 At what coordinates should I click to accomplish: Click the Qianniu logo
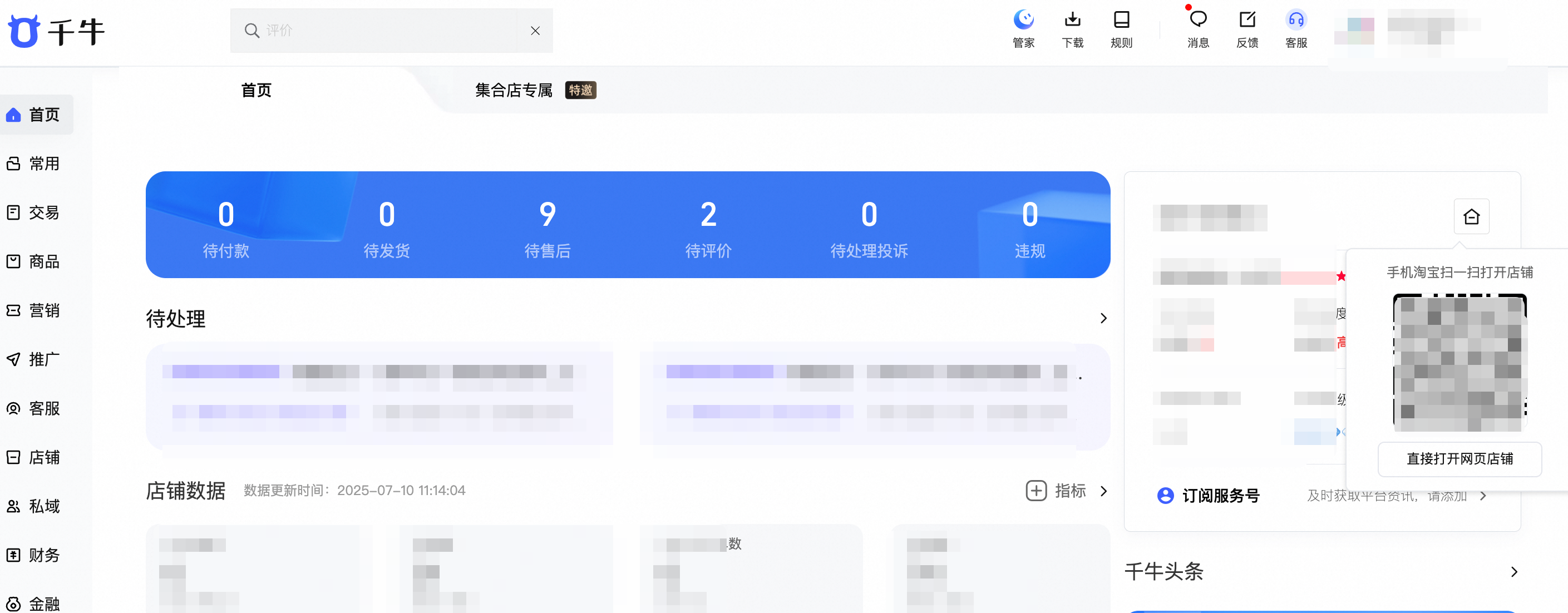56,31
